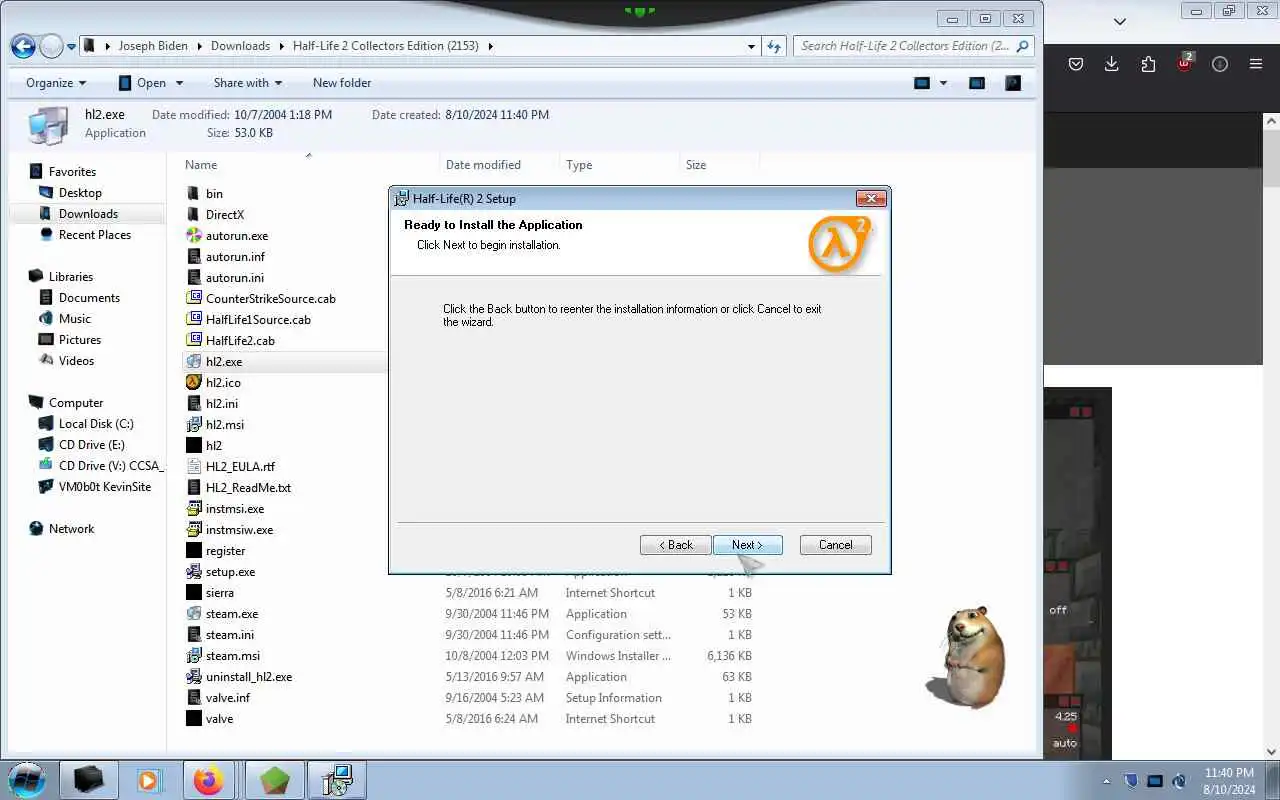1280x800 pixels.
Task: Open the Share with dropdown
Action: (x=248, y=83)
